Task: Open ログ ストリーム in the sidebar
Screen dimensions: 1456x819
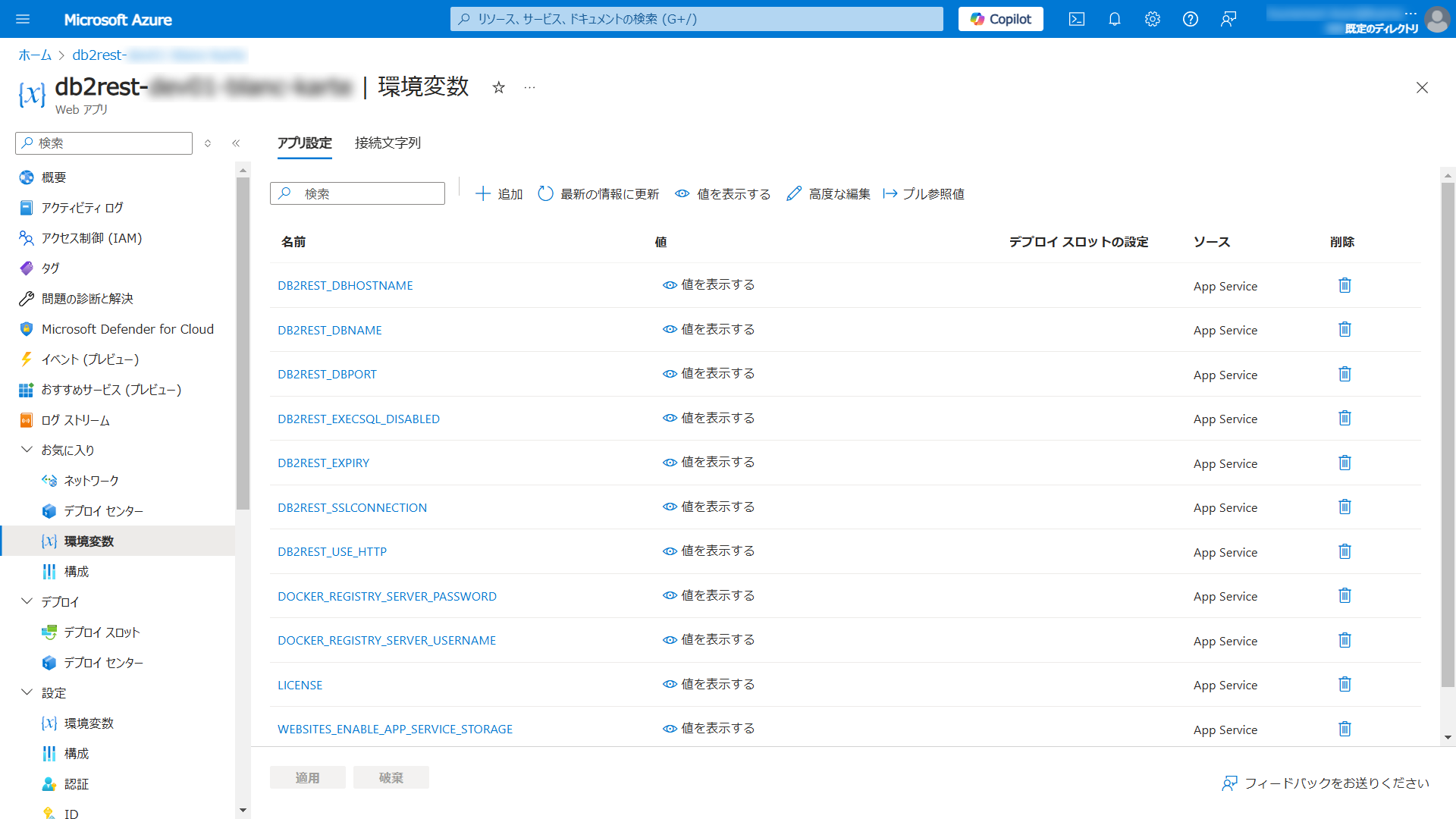Action: 75,419
